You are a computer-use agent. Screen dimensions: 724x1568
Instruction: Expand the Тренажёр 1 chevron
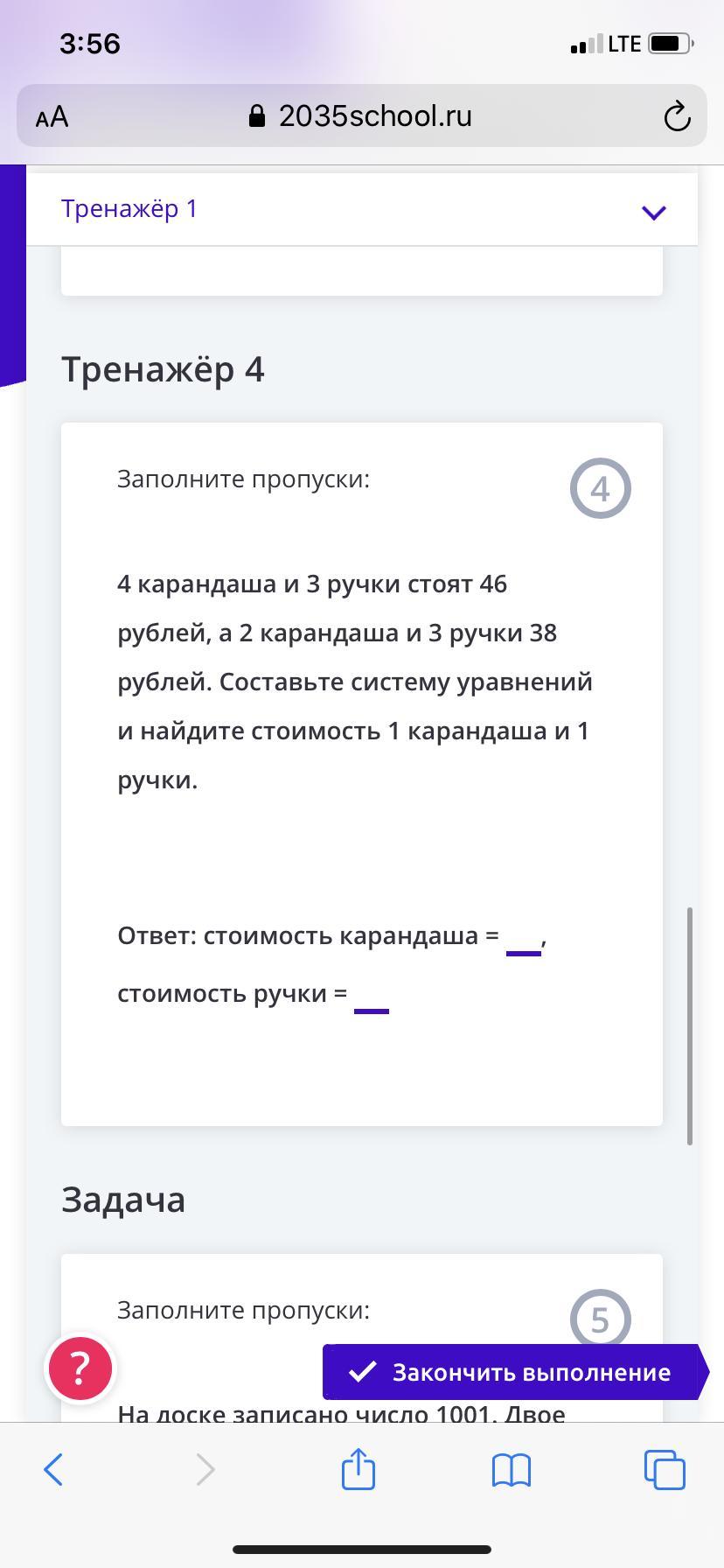(654, 211)
